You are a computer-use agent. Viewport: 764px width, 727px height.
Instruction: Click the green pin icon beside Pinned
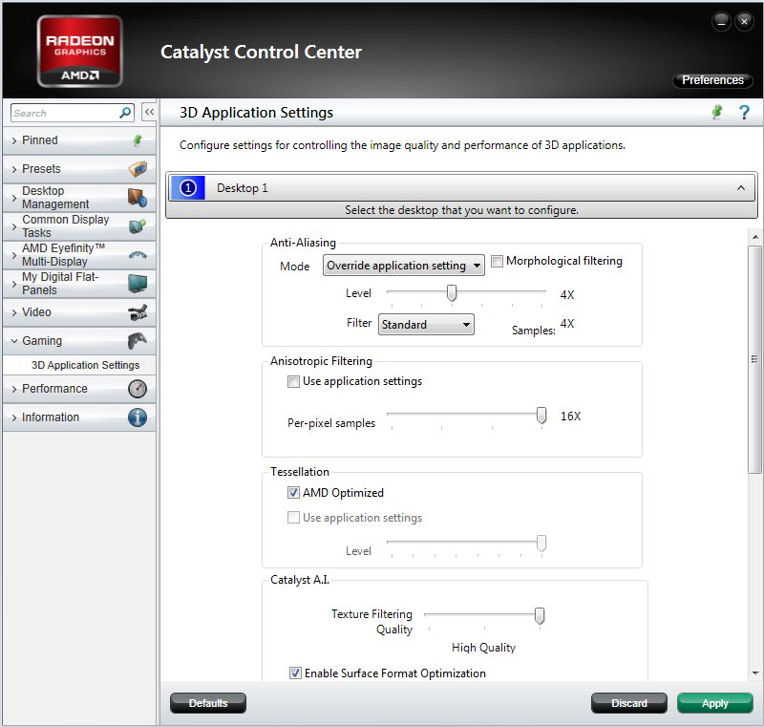(137, 140)
